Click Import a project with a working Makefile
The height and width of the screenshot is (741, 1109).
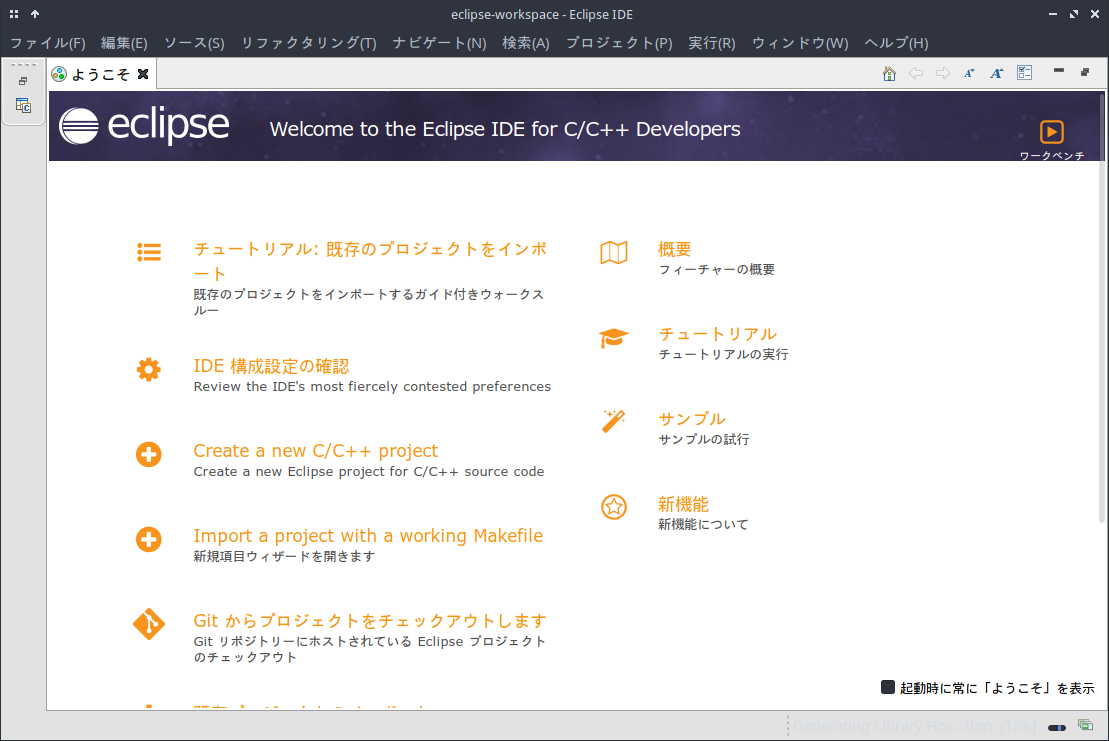368,536
